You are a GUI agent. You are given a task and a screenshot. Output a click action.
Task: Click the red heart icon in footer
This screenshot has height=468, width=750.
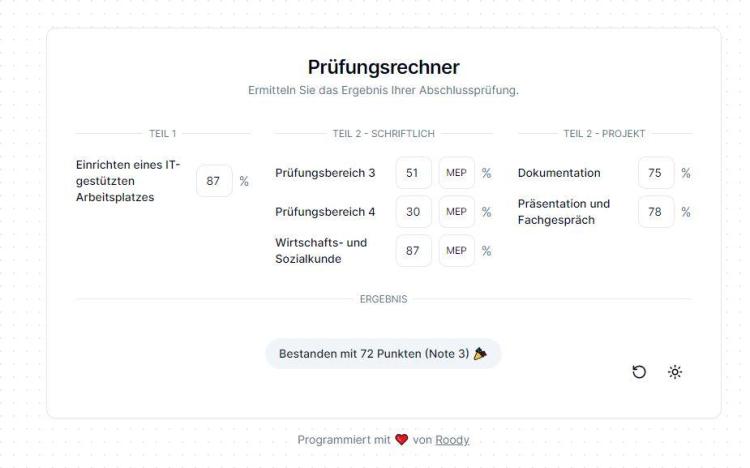click(x=401, y=439)
